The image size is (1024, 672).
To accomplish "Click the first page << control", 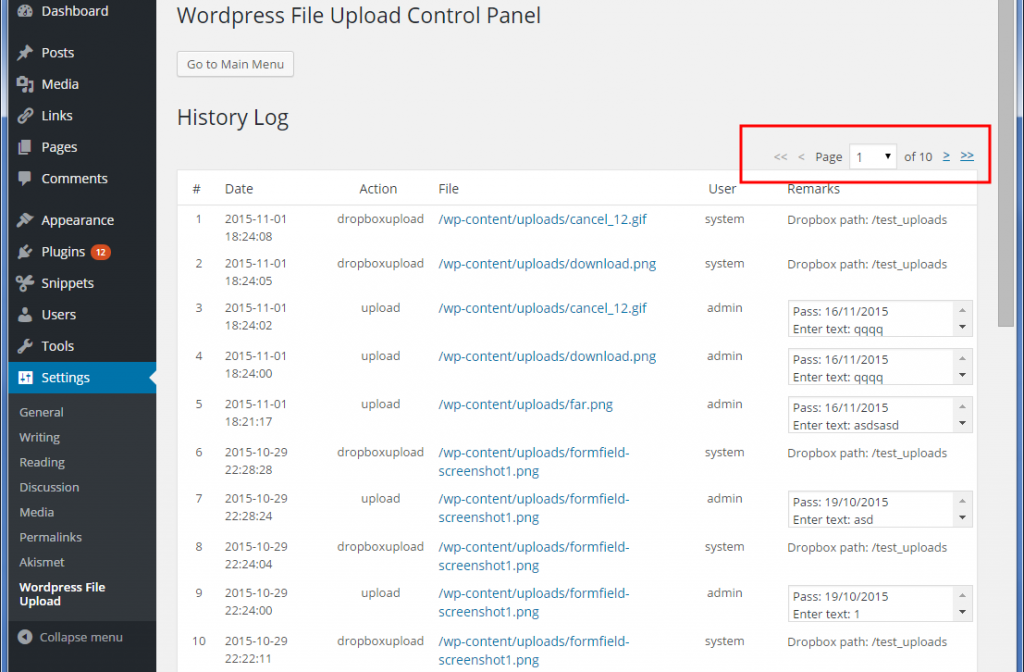I will pyautogui.click(x=780, y=157).
